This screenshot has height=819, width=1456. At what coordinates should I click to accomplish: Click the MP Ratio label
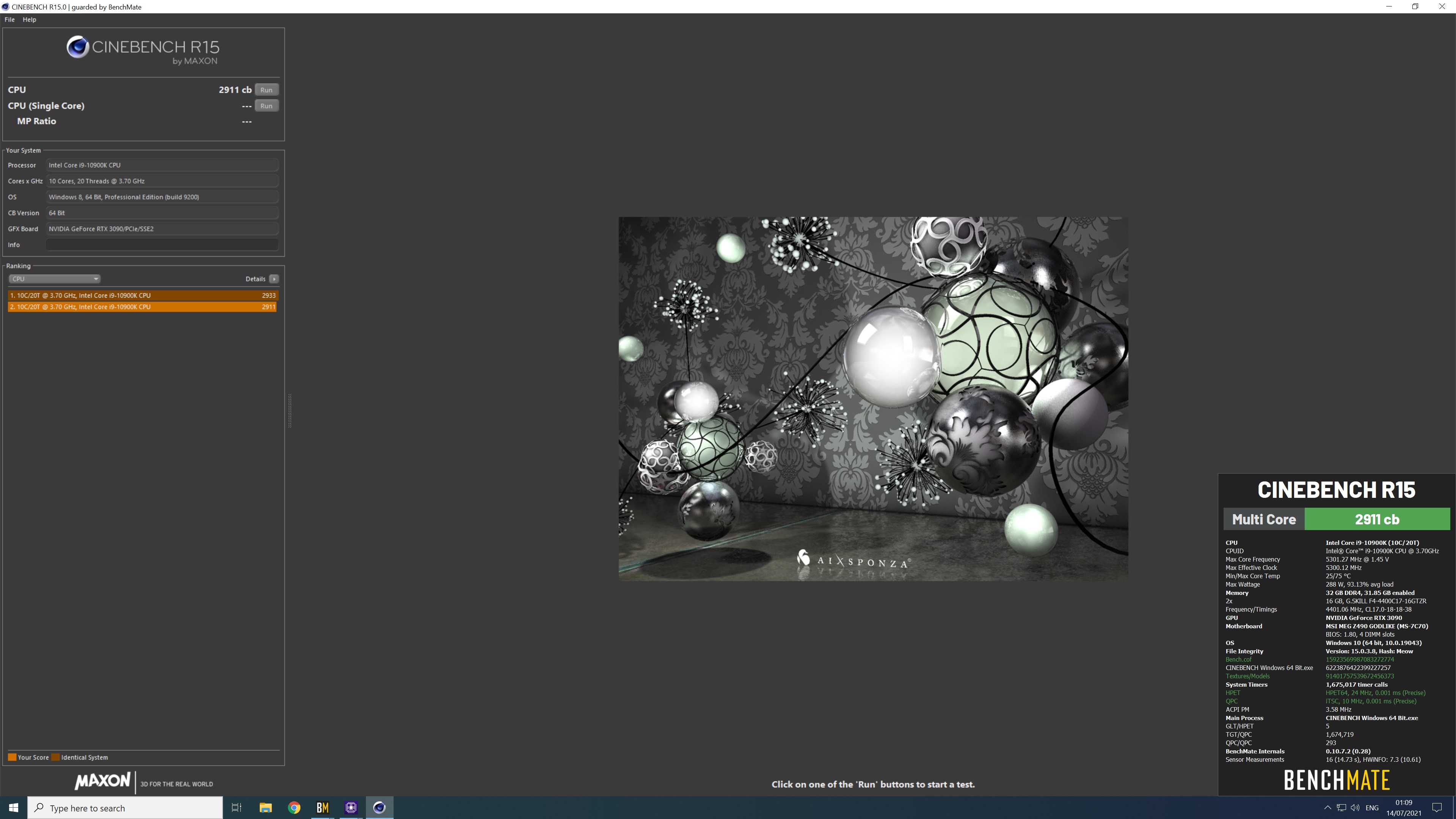37,121
